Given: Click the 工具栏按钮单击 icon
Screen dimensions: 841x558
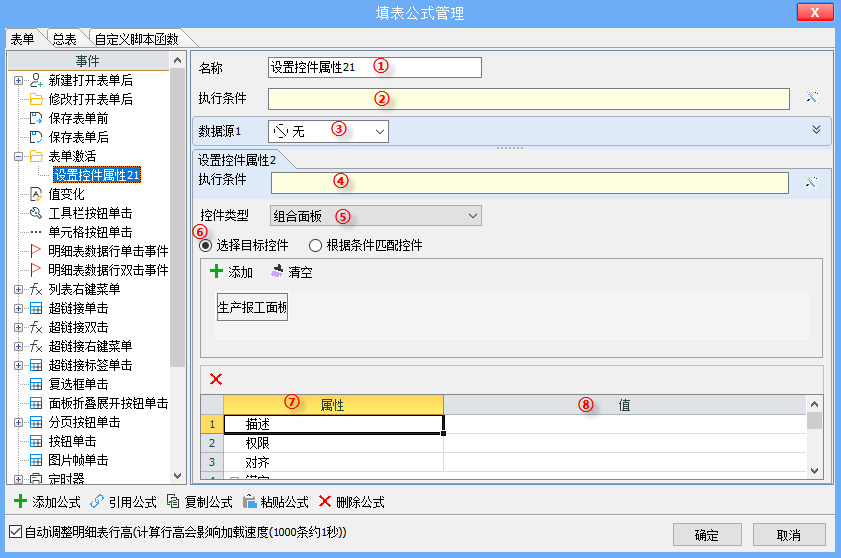Looking at the screenshot, I should [36, 213].
